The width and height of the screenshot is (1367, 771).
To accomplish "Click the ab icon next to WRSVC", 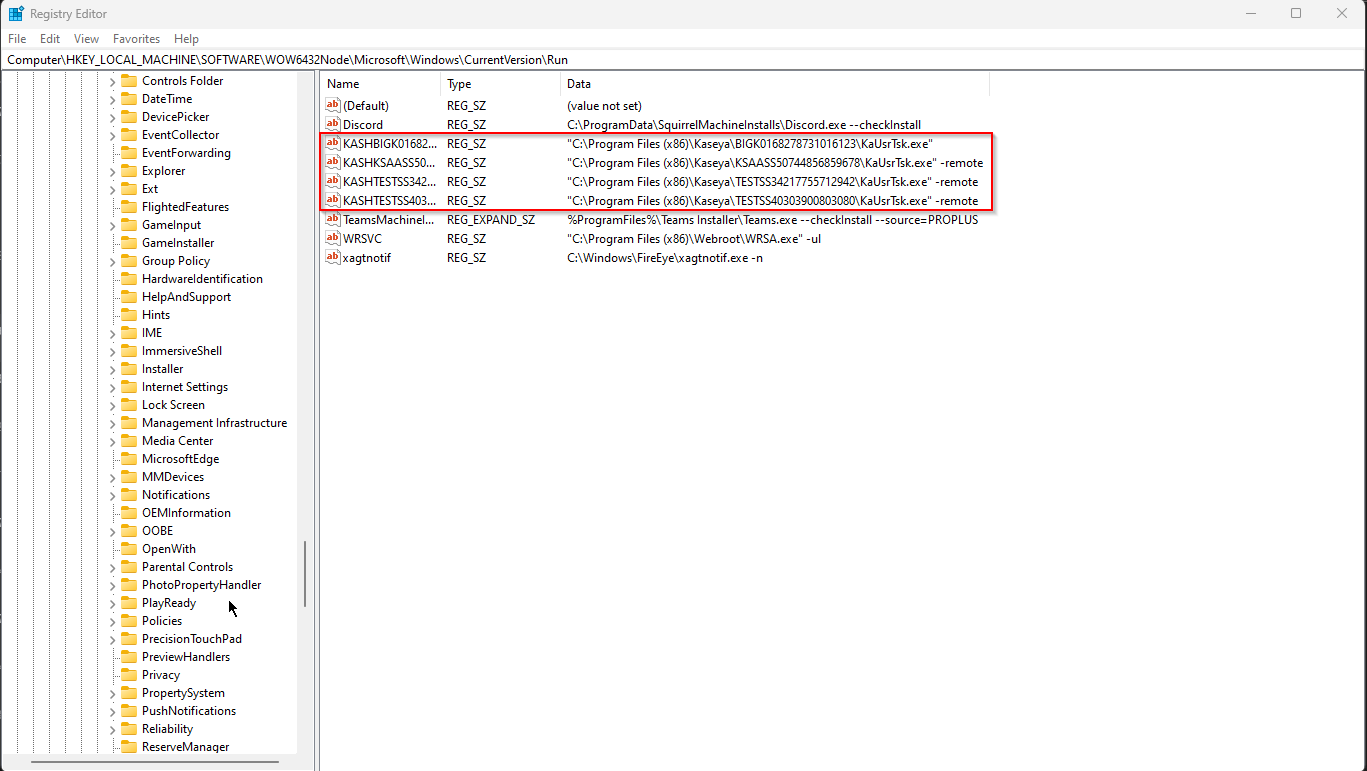I will click(332, 238).
